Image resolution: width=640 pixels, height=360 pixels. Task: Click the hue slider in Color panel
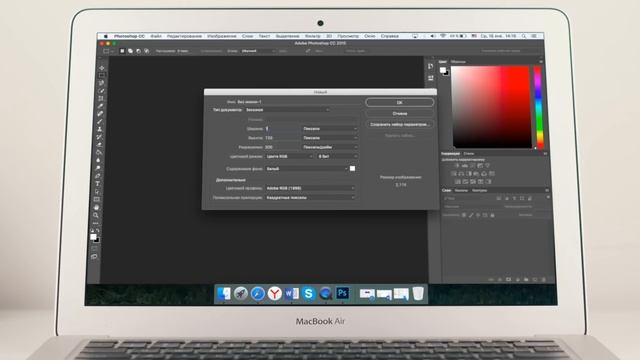(539, 107)
